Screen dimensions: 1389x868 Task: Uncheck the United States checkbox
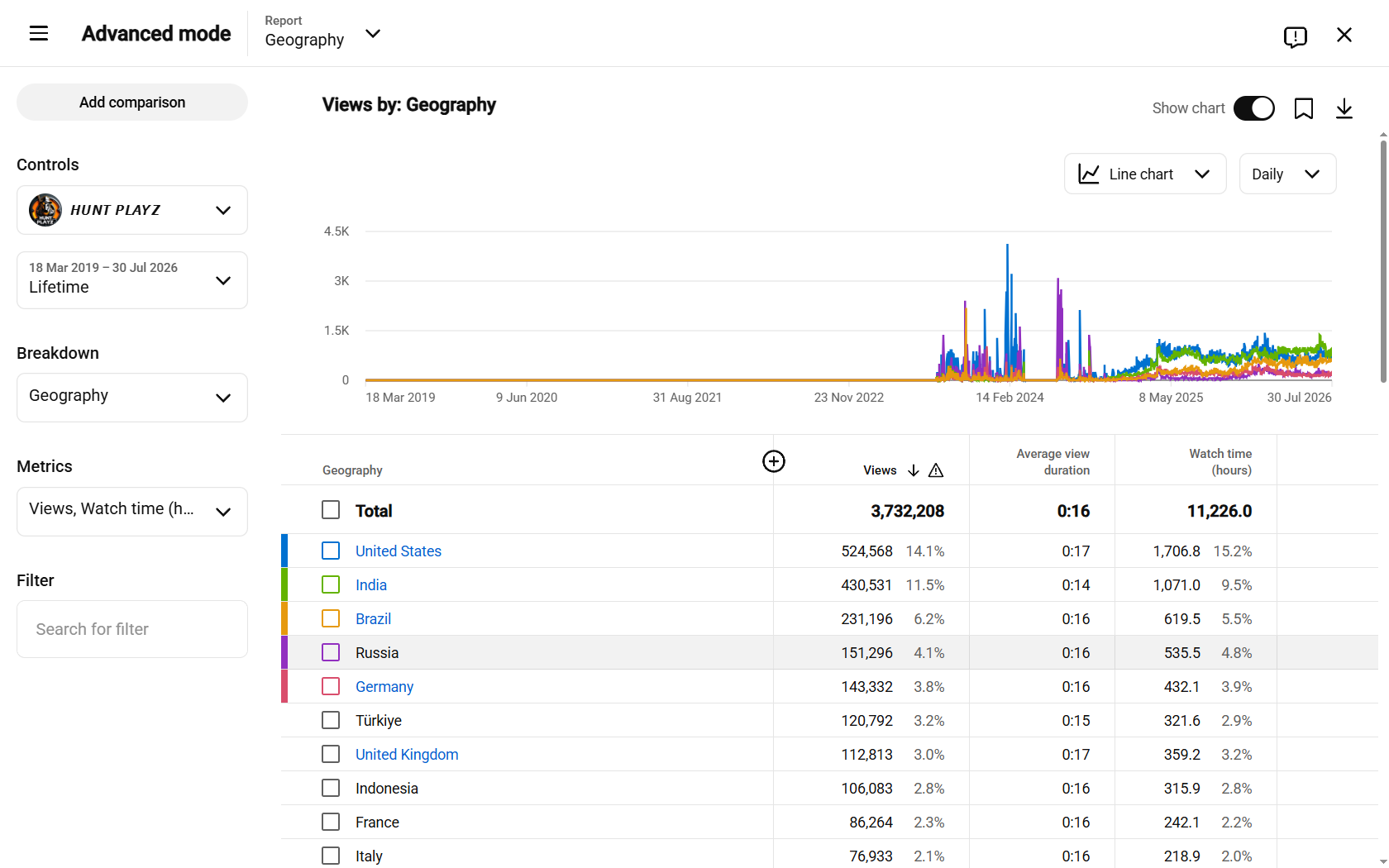click(x=331, y=551)
